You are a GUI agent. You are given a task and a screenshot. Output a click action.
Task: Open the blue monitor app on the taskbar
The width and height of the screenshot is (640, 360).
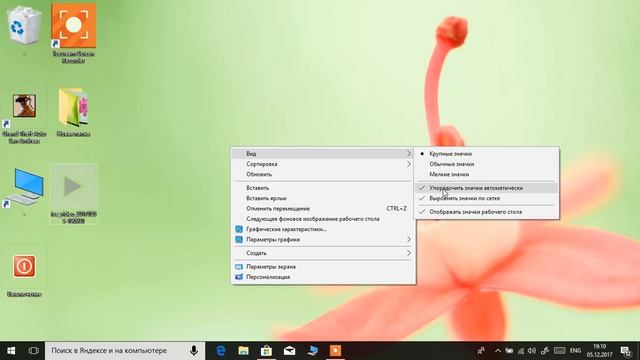pyautogui.click(x=313, y=351)
